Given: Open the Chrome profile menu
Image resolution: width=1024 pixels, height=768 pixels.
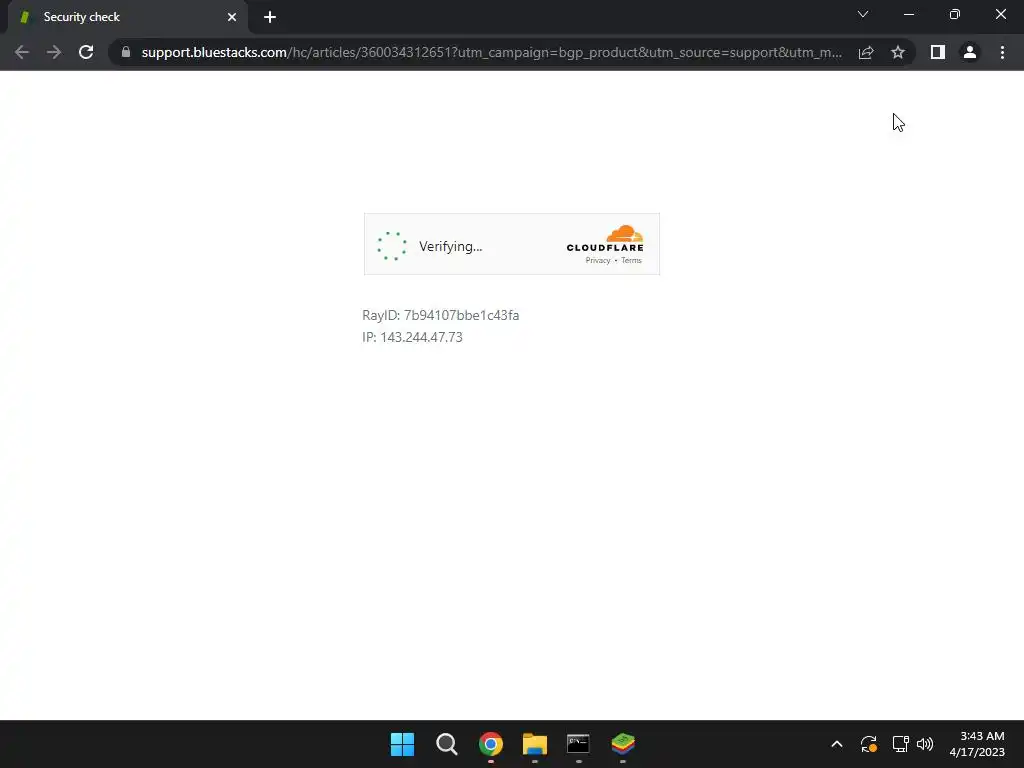Looking at the screenshot, I should (970, 52).
